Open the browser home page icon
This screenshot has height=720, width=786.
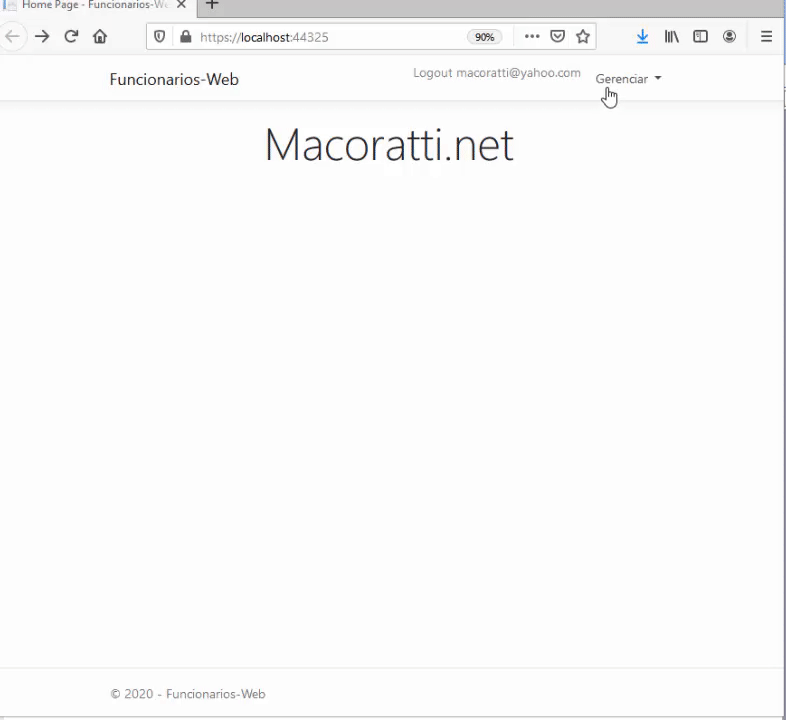coord(100,37)
